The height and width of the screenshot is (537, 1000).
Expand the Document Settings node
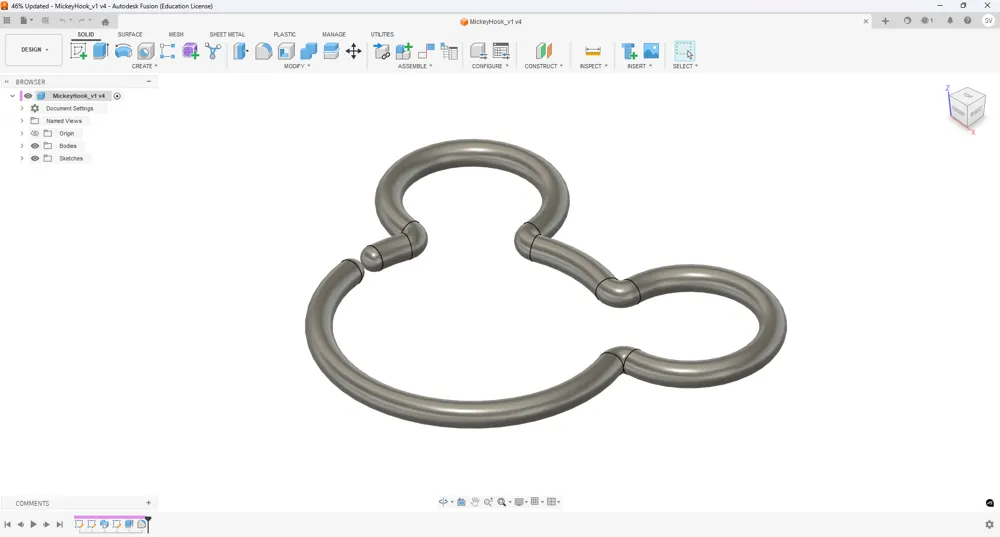[x=22, y=108]
